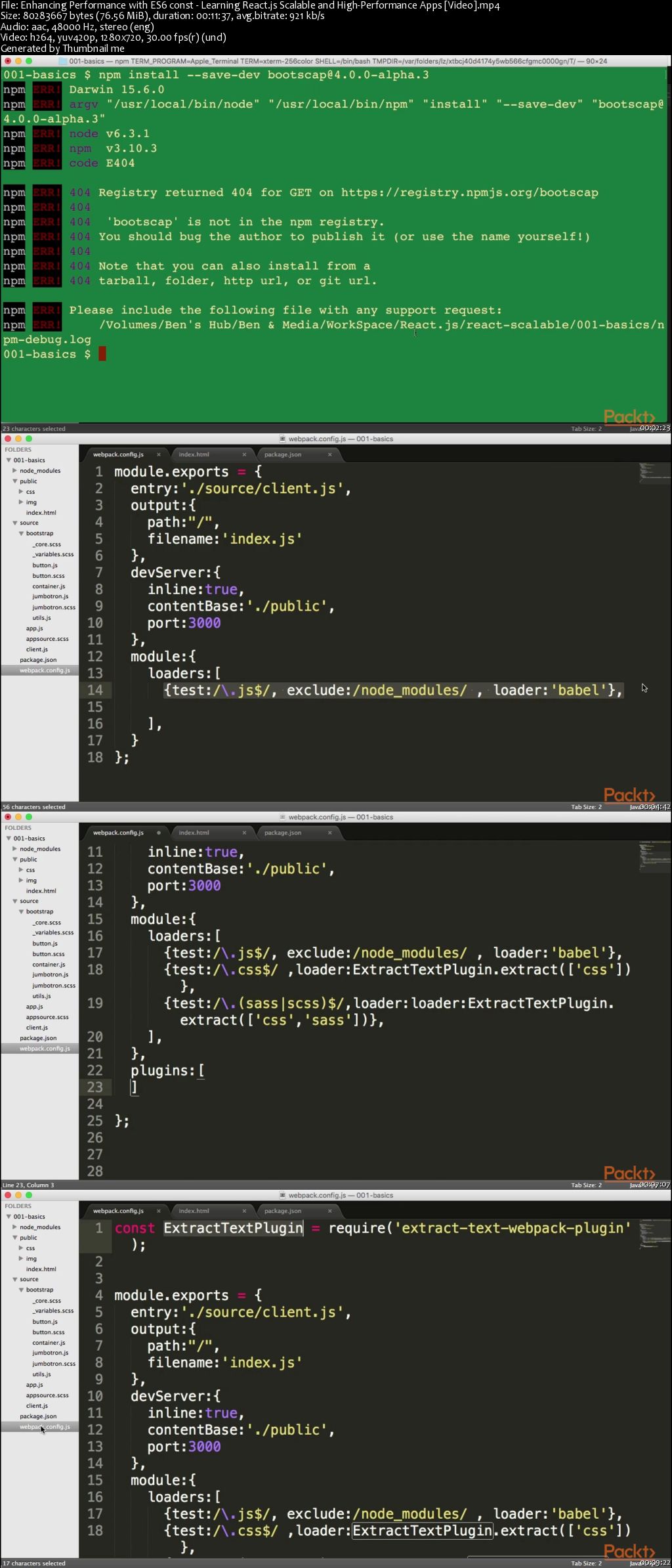
Task: Switch to package.json tab in 00:04:42 frame
Action: pos(283,454)
